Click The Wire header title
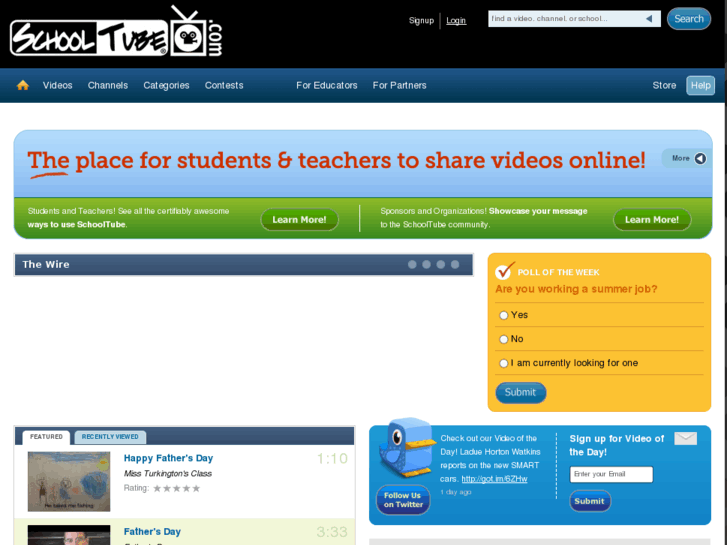 tap(46, 264)
